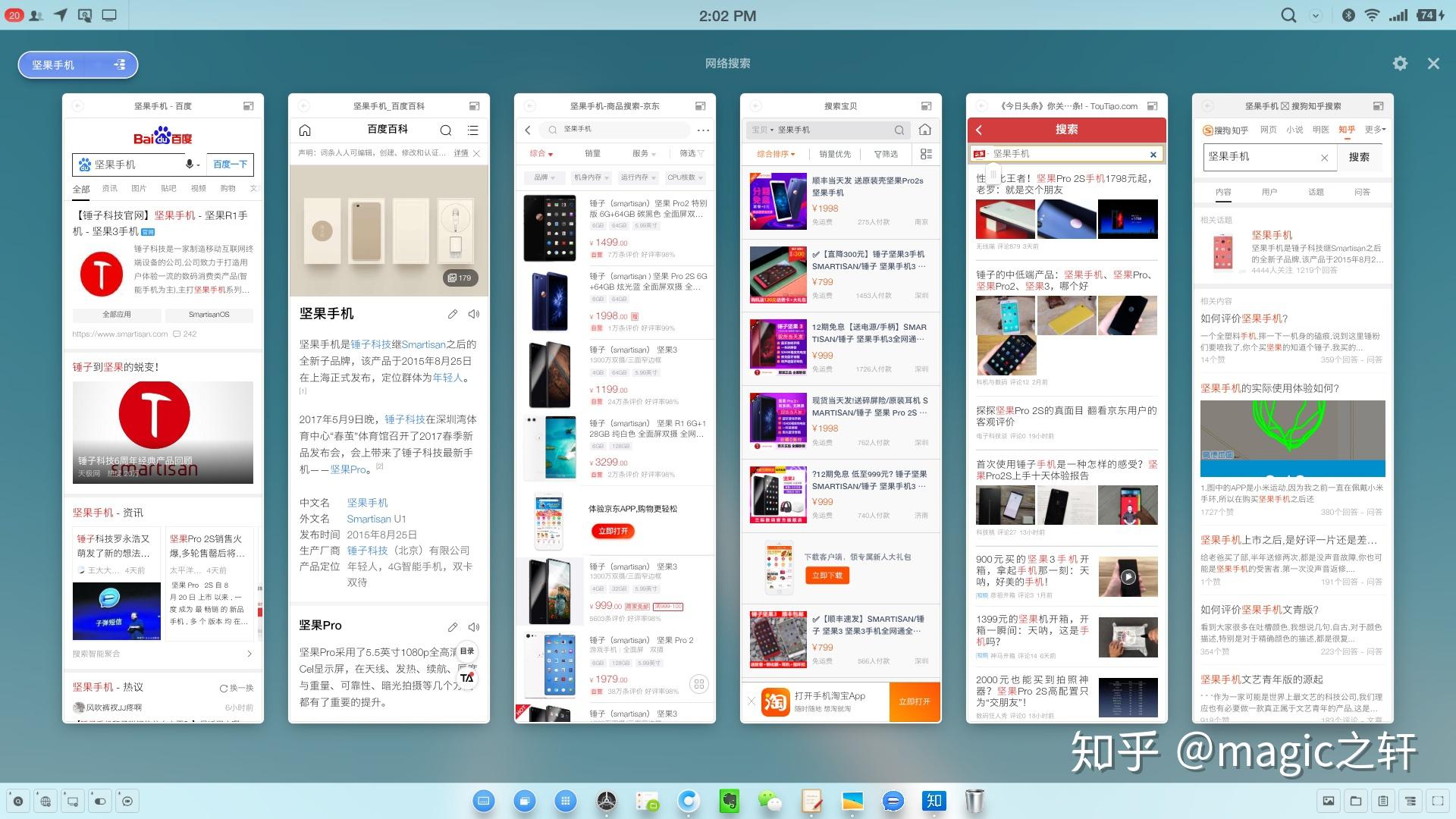
Task: Click Taobao 立即下载 button
Action: point(827,576)
